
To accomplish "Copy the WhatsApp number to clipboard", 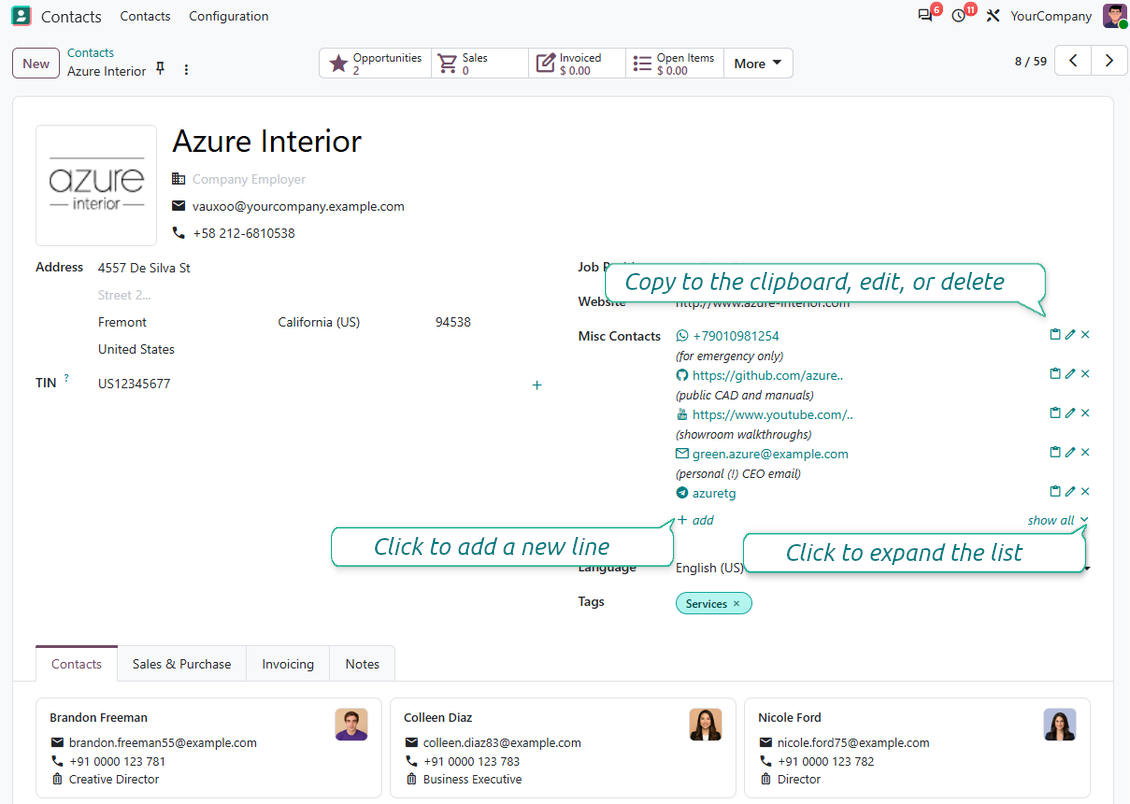I will [x=1055, y=334].
